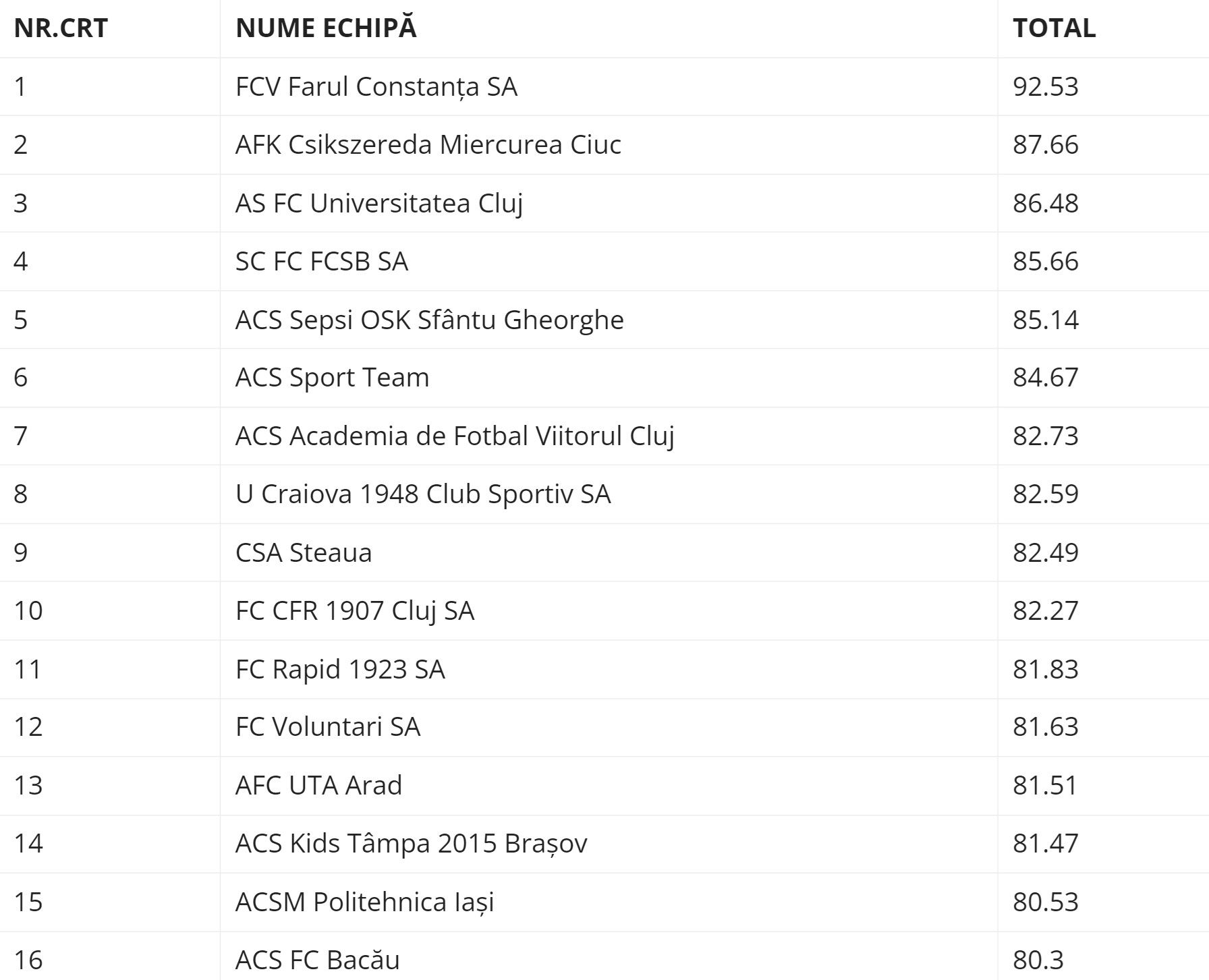This screenshot has height=980, width=1209.
Task: Select the FCV Farul Constanța SA row
Action: click(604, 87)
